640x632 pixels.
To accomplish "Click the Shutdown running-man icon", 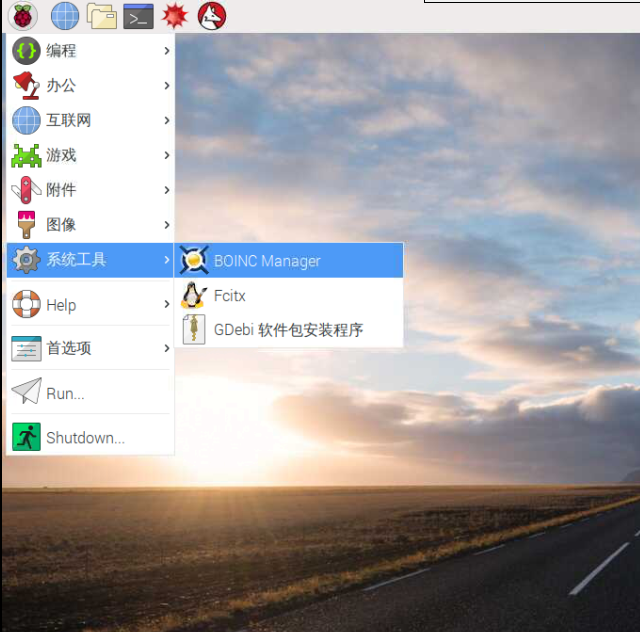I will (26, 437).
